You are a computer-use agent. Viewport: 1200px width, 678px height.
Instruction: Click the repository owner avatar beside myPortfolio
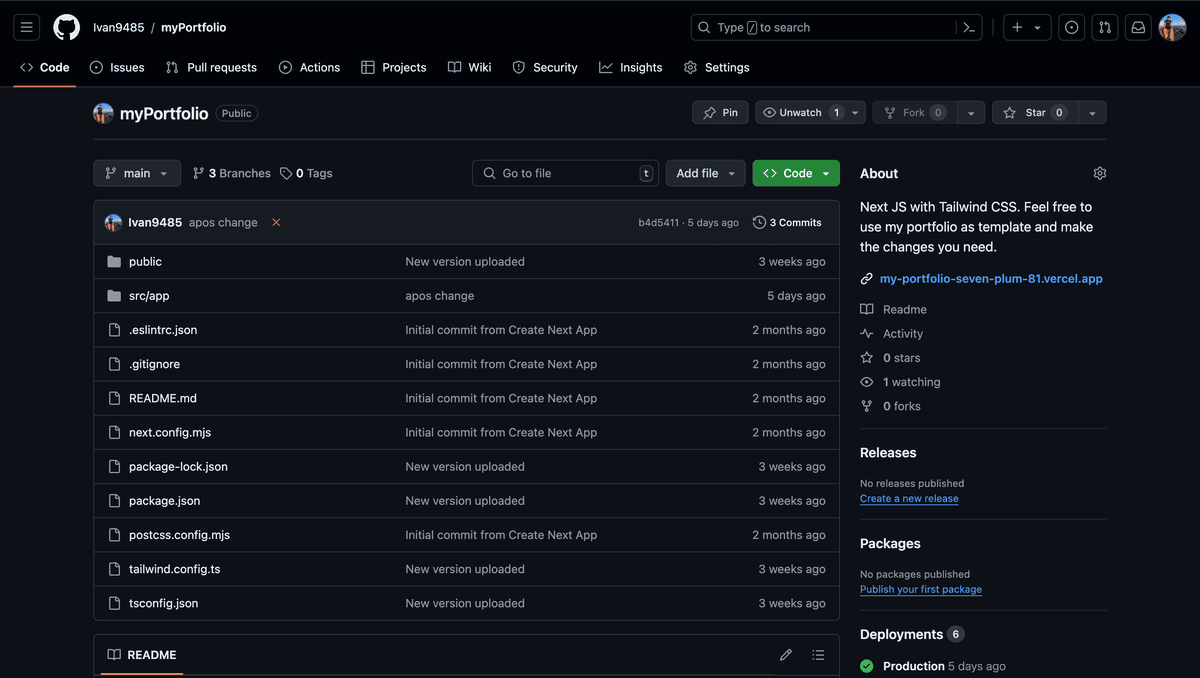click(x=103, y=113)
